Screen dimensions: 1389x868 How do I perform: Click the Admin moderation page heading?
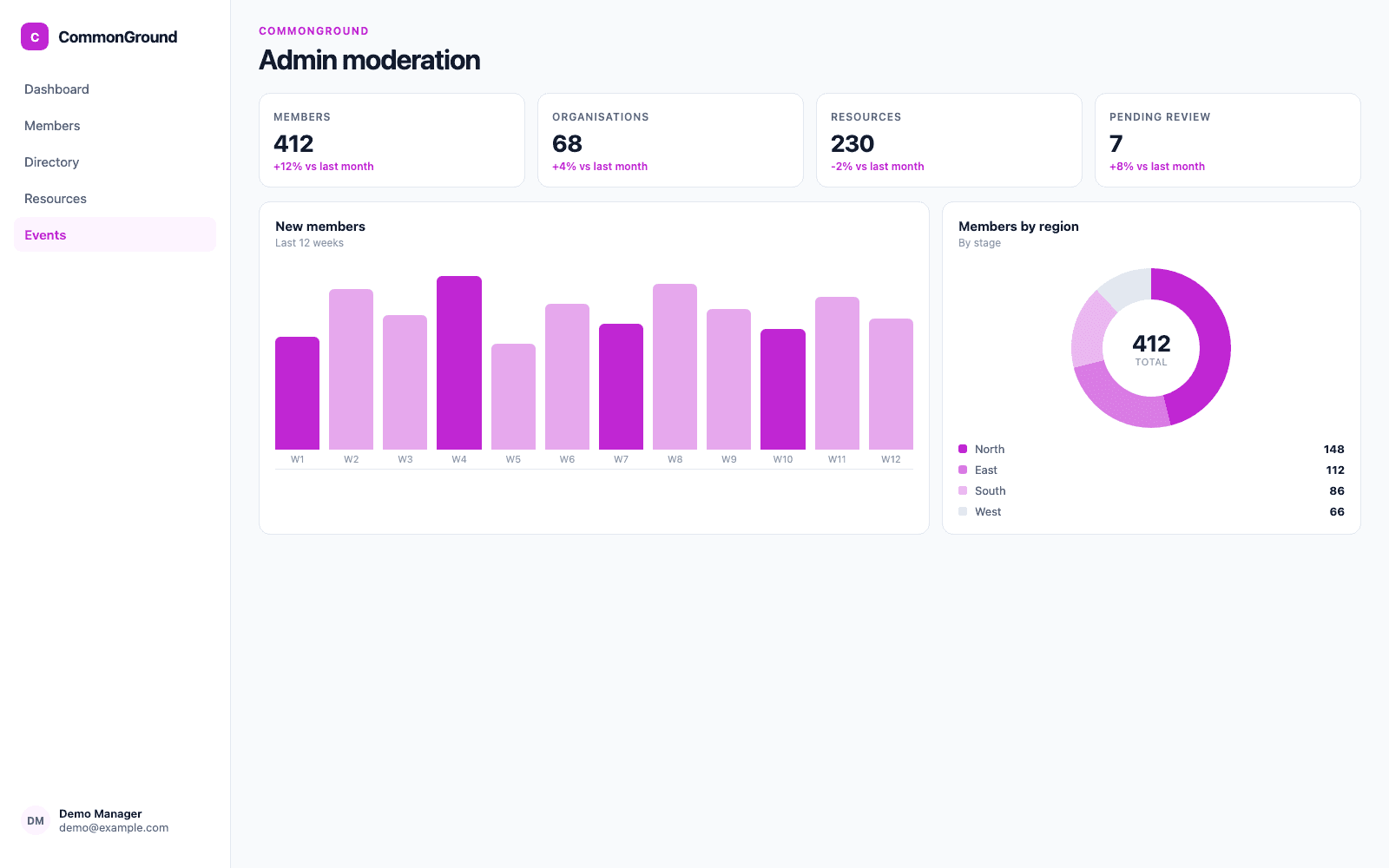click(370, 60)
